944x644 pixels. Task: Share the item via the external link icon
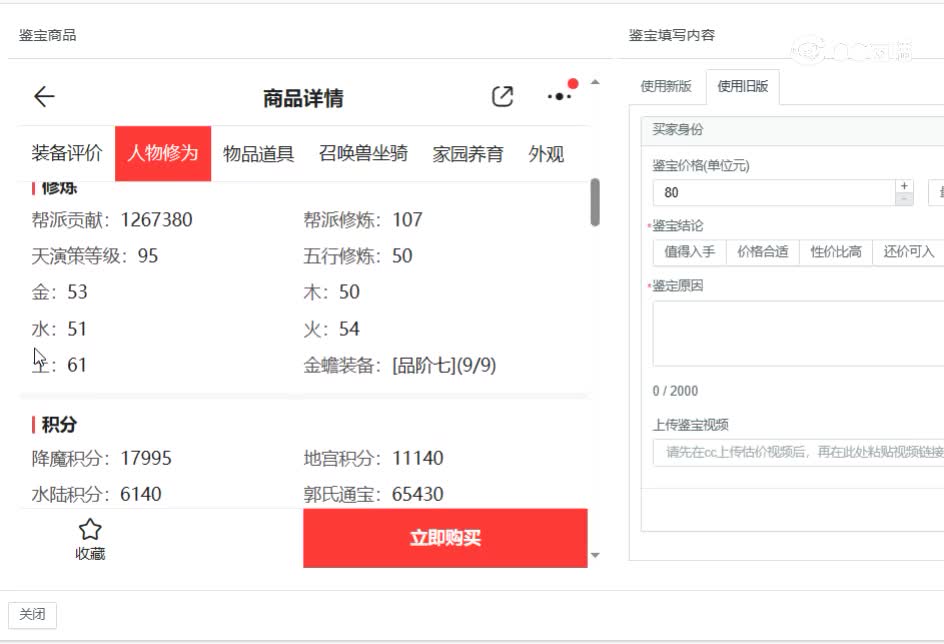(502, 95)
